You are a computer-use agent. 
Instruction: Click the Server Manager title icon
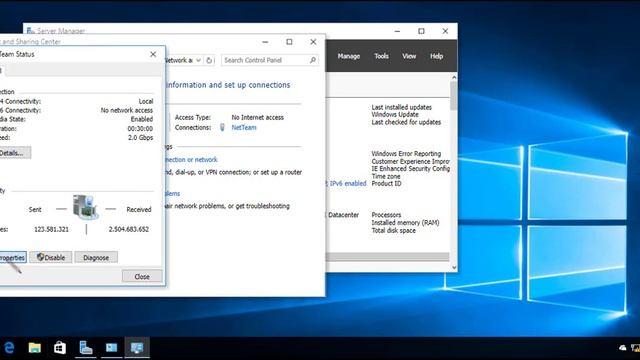click(30, 31)
